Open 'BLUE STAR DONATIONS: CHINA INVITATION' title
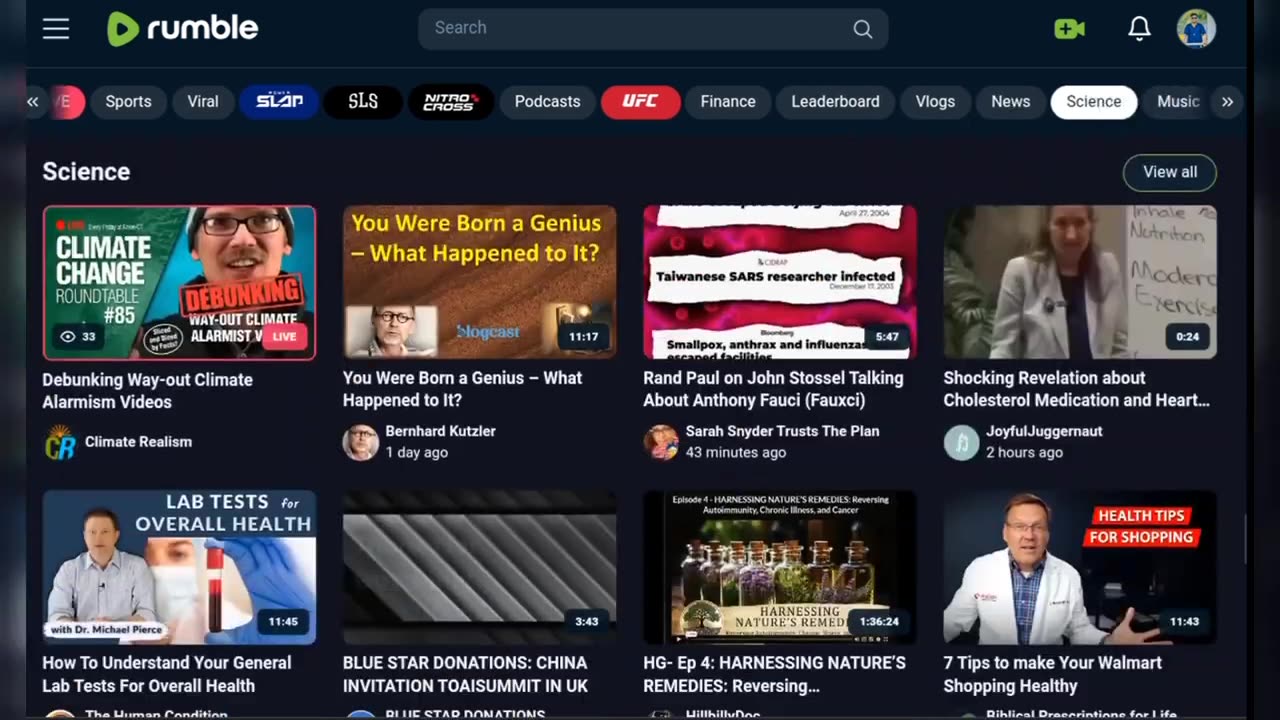1280x720 pixels. [x=465, y=674]
